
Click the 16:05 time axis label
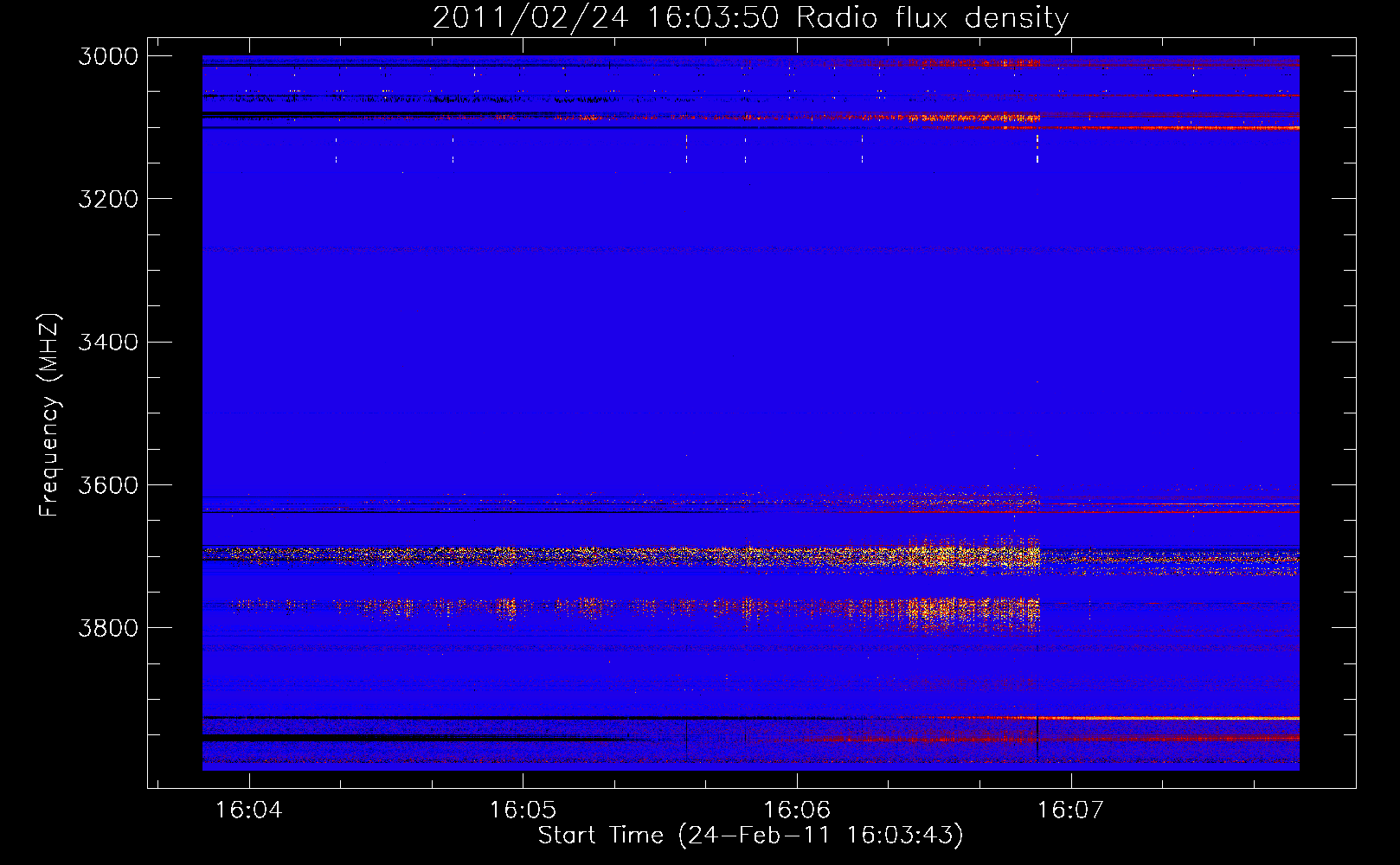point(523,810)
